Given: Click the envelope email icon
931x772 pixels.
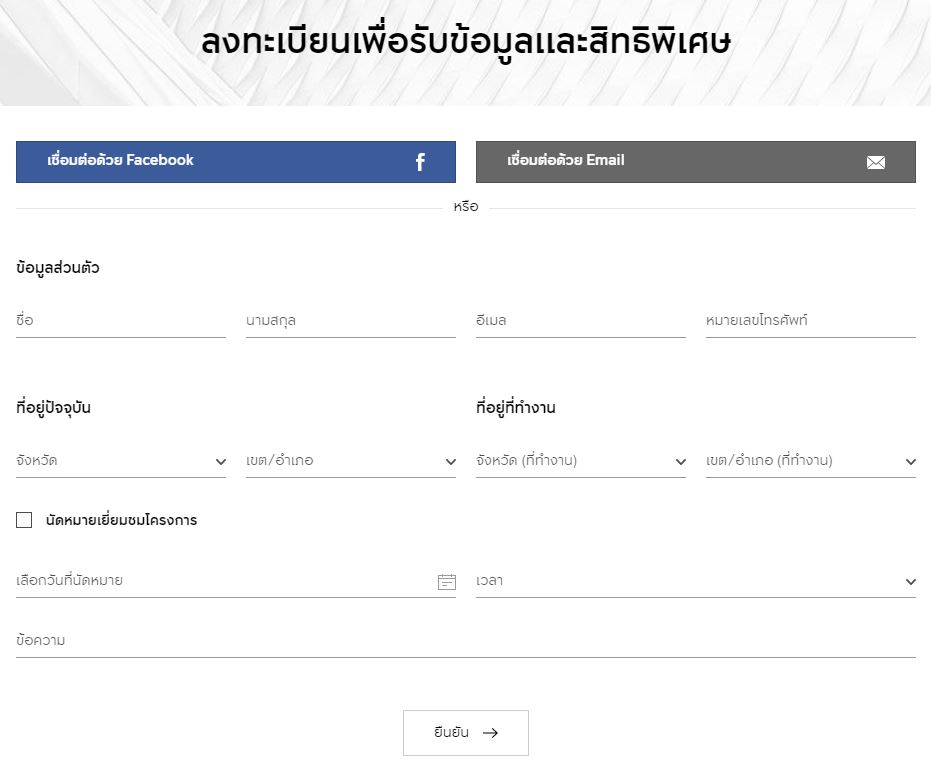Looking at the screenshot, I should click(876, 162).
